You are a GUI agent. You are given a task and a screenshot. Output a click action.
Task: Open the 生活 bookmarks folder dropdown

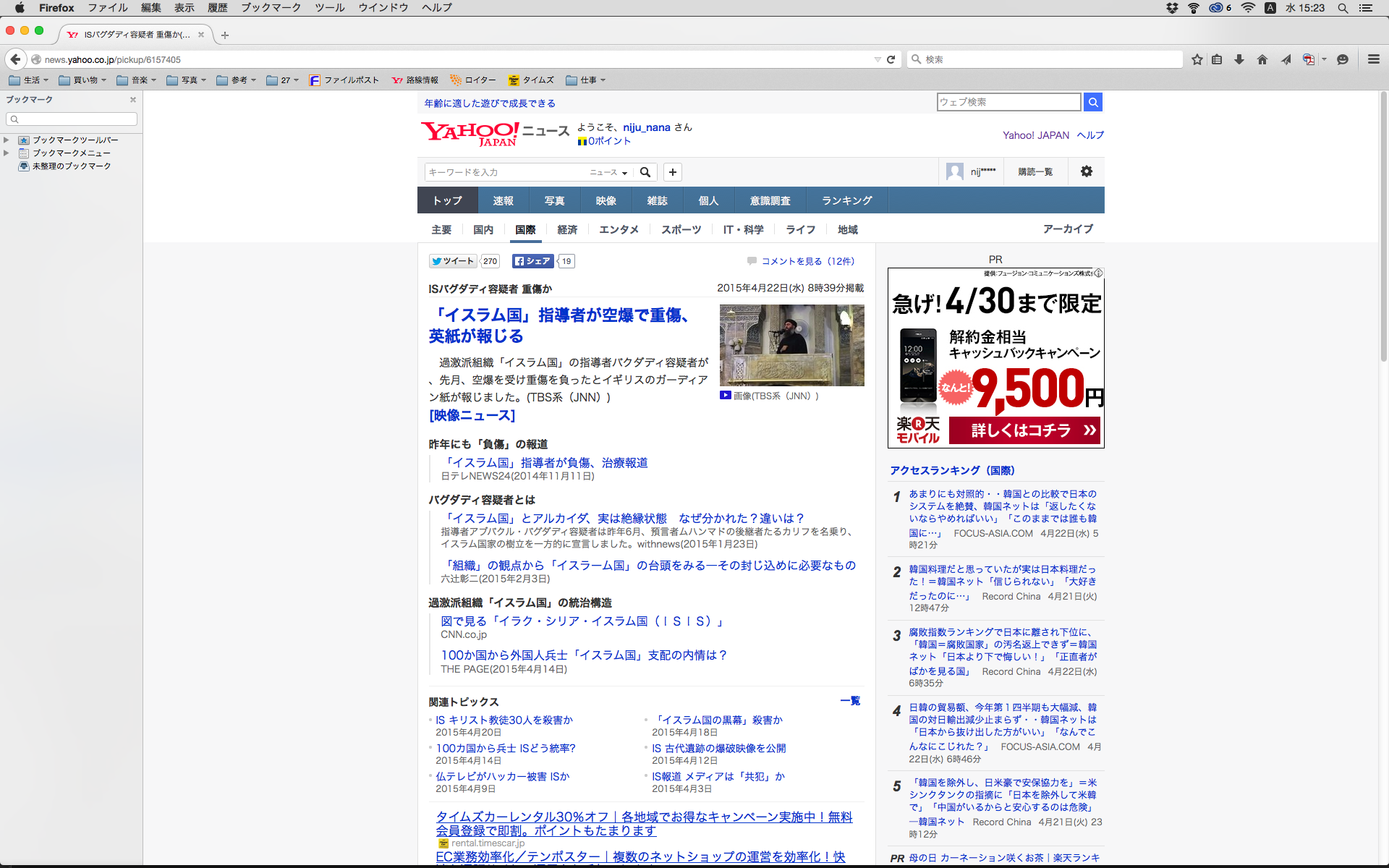[29, 80]
